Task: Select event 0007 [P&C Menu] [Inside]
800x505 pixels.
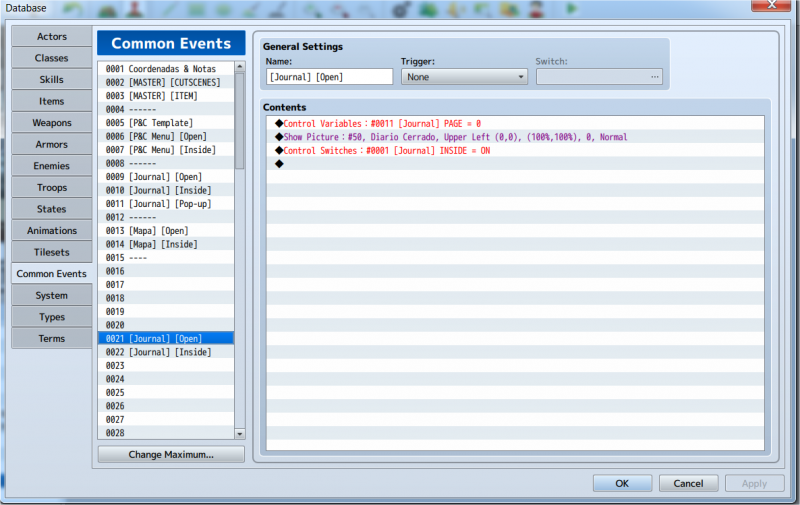Action: (166, 150)
